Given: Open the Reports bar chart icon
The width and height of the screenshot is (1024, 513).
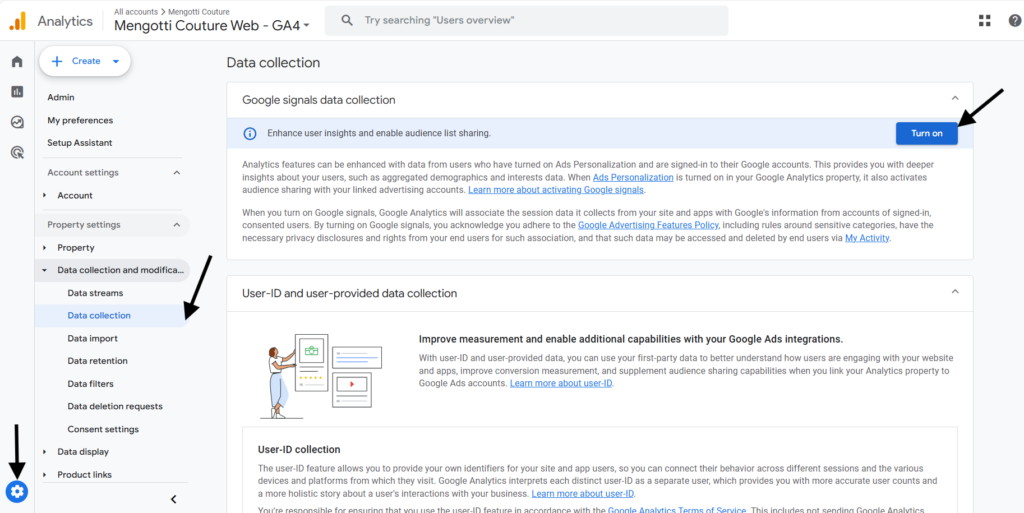Looking at the screenshot, I should [x=17, y=91].
